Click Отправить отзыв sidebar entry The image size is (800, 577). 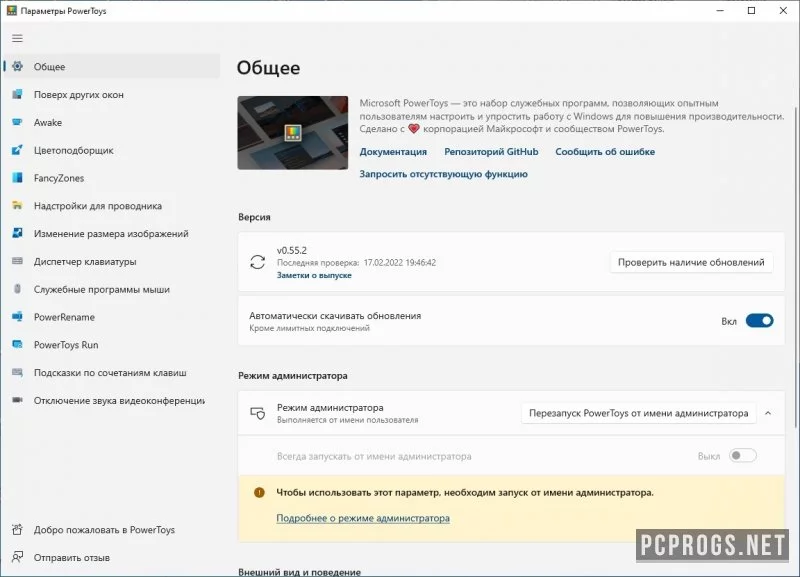click(x=111, y=558)
